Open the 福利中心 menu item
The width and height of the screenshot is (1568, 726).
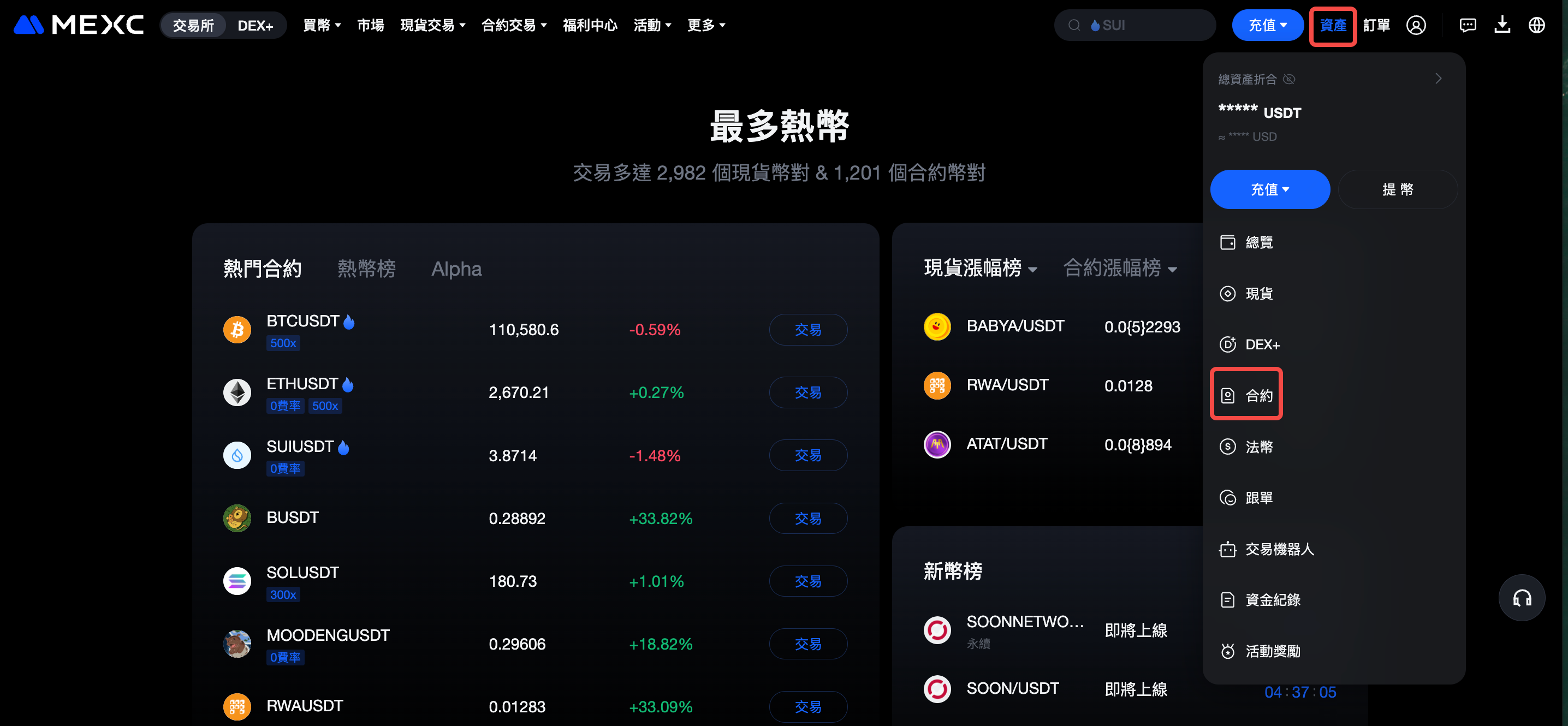(x=590, y=25)
